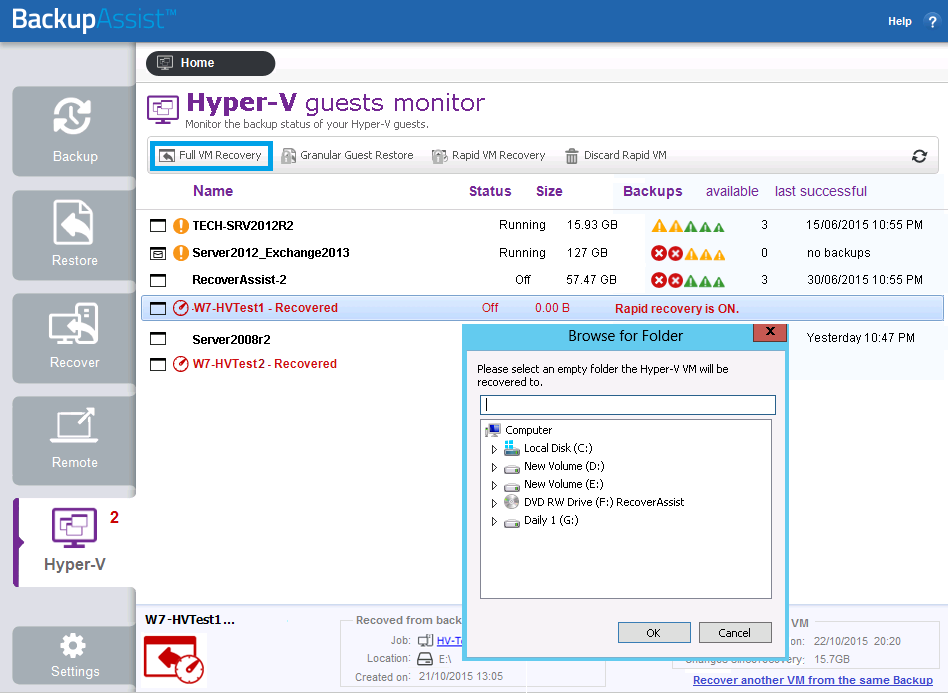Expand DVD RW Drive (F:) node
The image size is (948, 693).
494,503
